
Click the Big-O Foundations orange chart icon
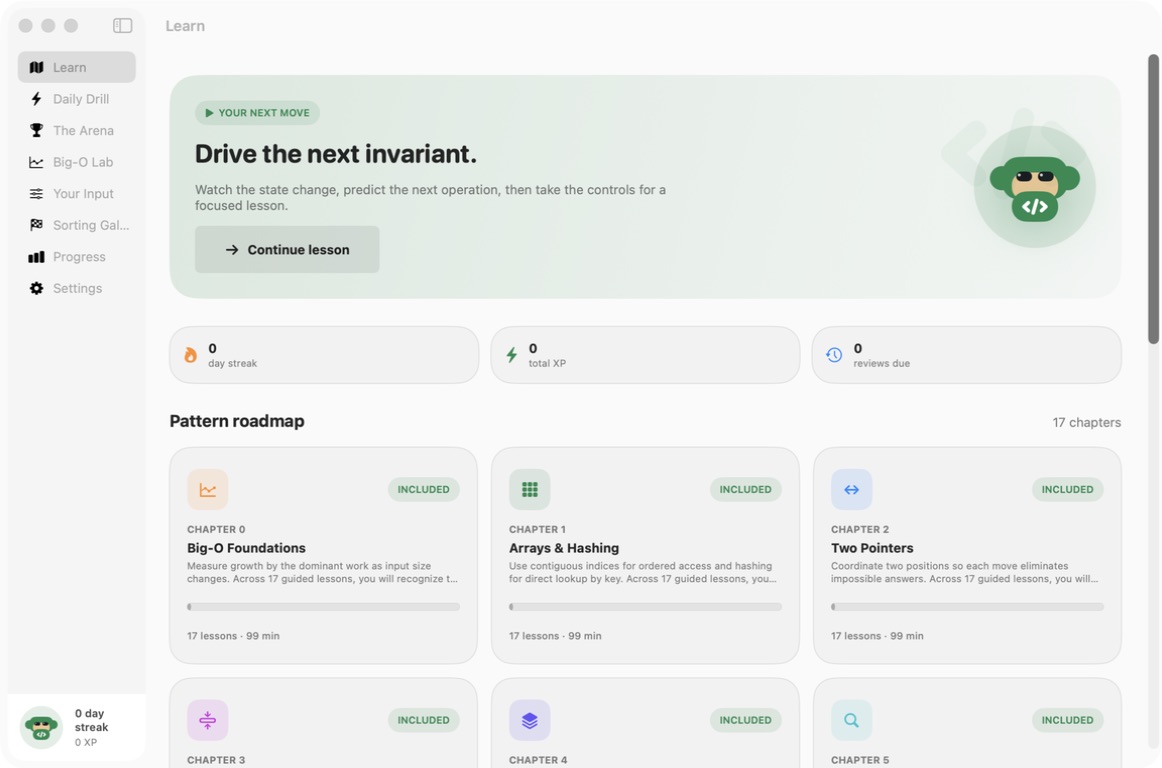pos(208,489)
